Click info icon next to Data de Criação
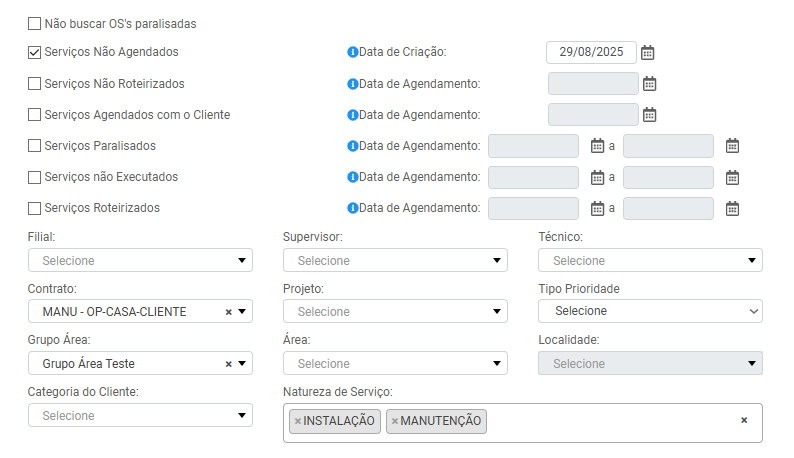This screenshot has width=794, height=458. pyautogui.click(x=352, y=52)
